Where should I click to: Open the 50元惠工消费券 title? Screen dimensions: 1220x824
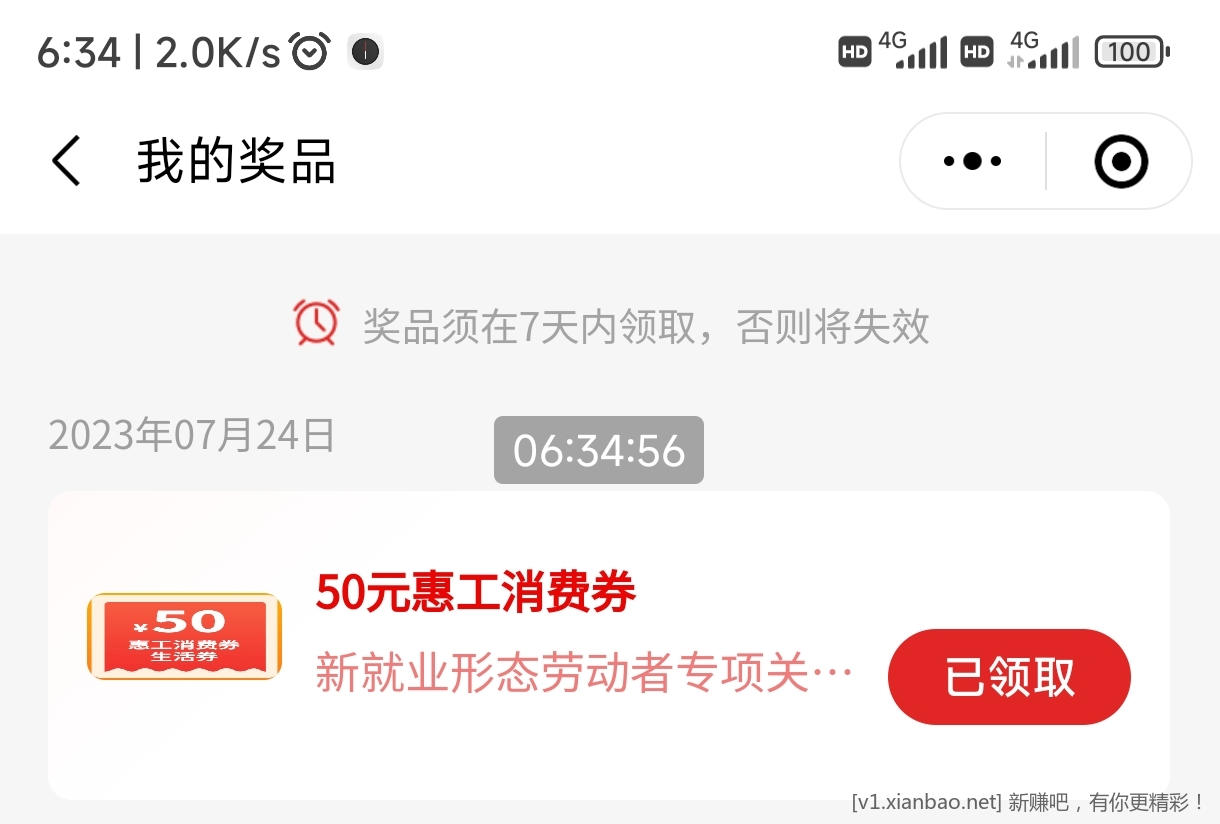tap(476, 593)
